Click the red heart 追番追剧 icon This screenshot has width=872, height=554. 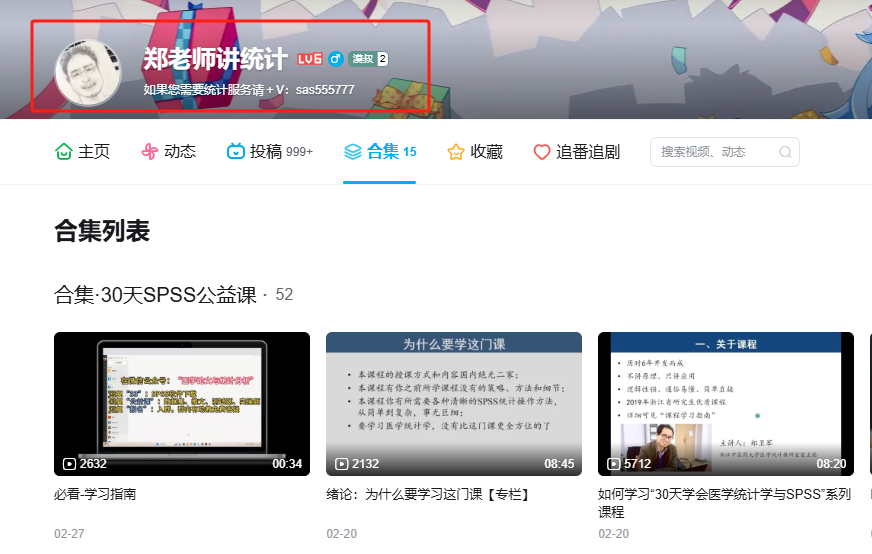(542, 152)
